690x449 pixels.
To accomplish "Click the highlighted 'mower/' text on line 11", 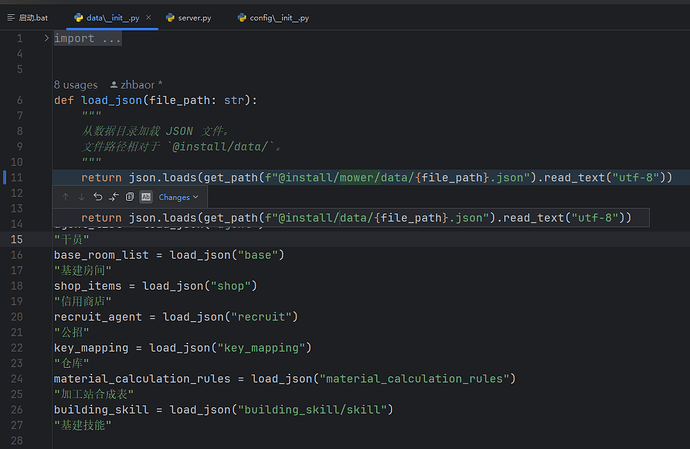I will click(x=360, y=178).
